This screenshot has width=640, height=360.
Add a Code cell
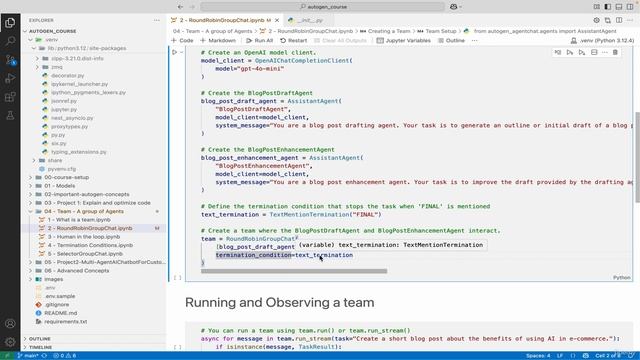click(182, 40)
